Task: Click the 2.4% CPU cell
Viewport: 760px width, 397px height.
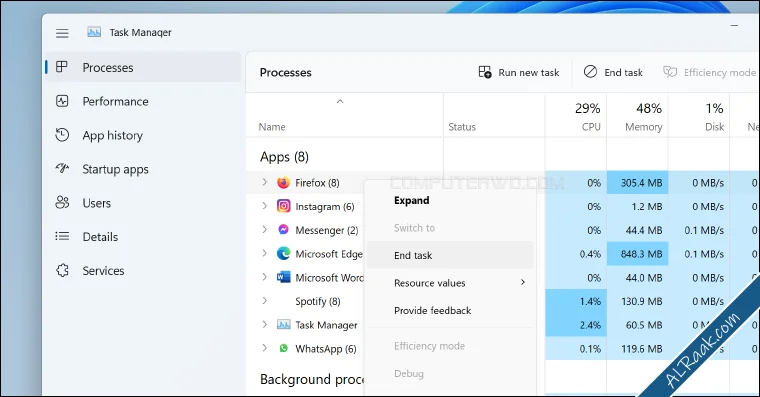Action: tap(576, 325)
